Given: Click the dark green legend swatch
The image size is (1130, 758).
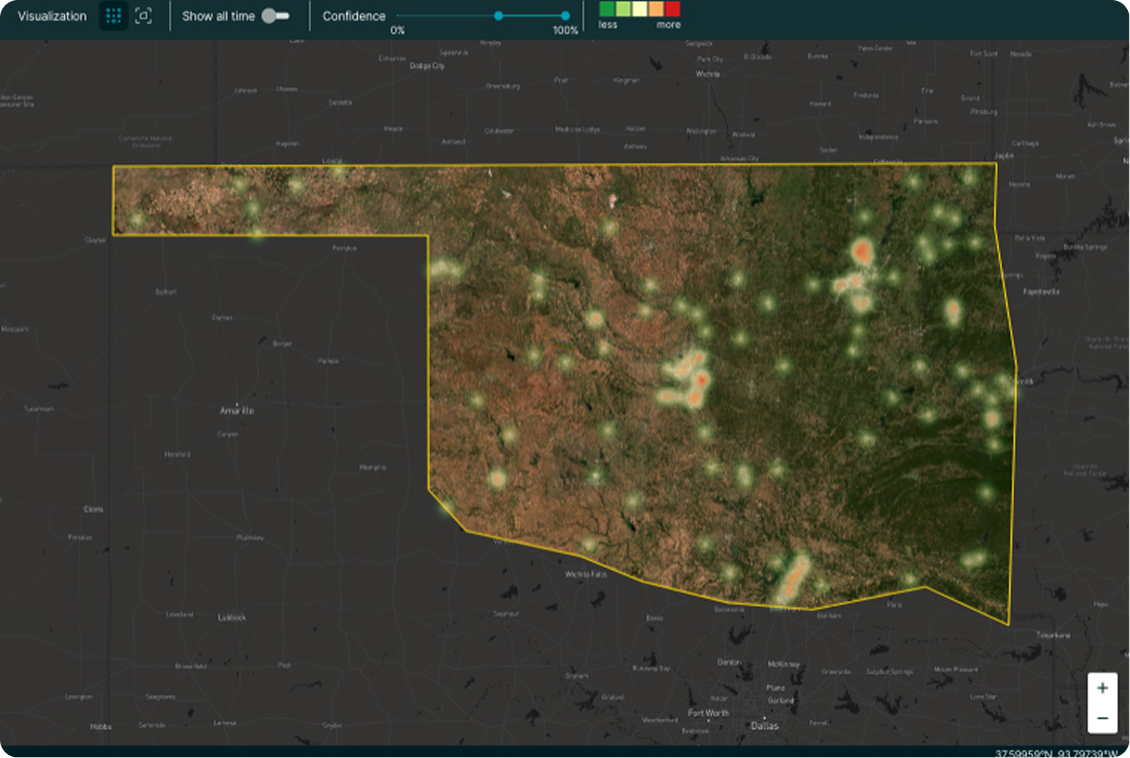Looking at the screenshot, I should pos(606,9).
